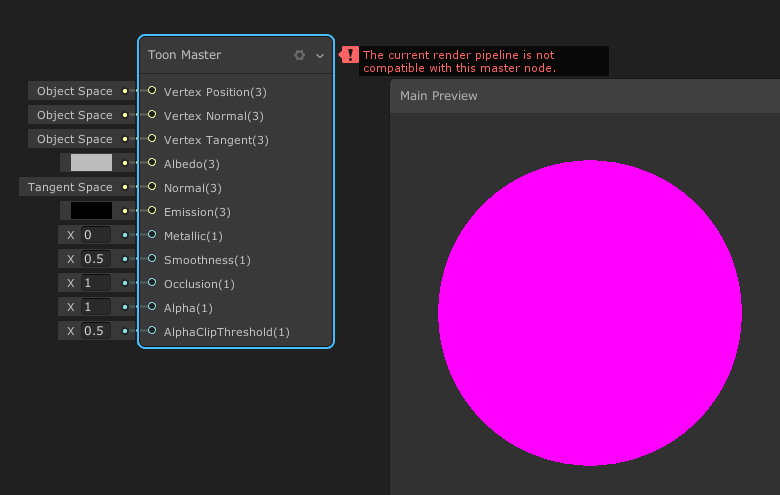
Task: Click the Alpha(1) label
Action: click(188, 308)
